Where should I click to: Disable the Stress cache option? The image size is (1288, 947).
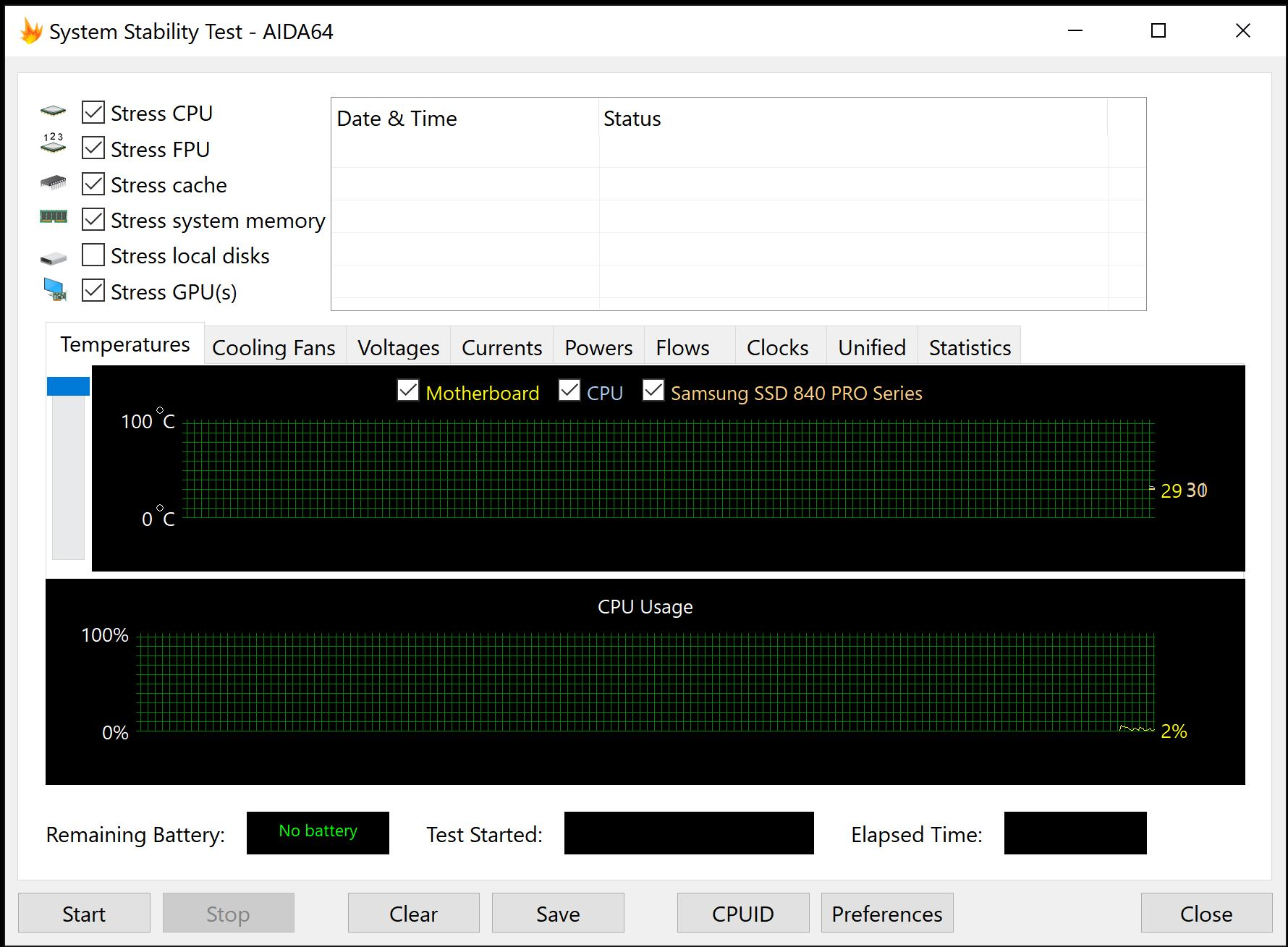click(93, 184)
